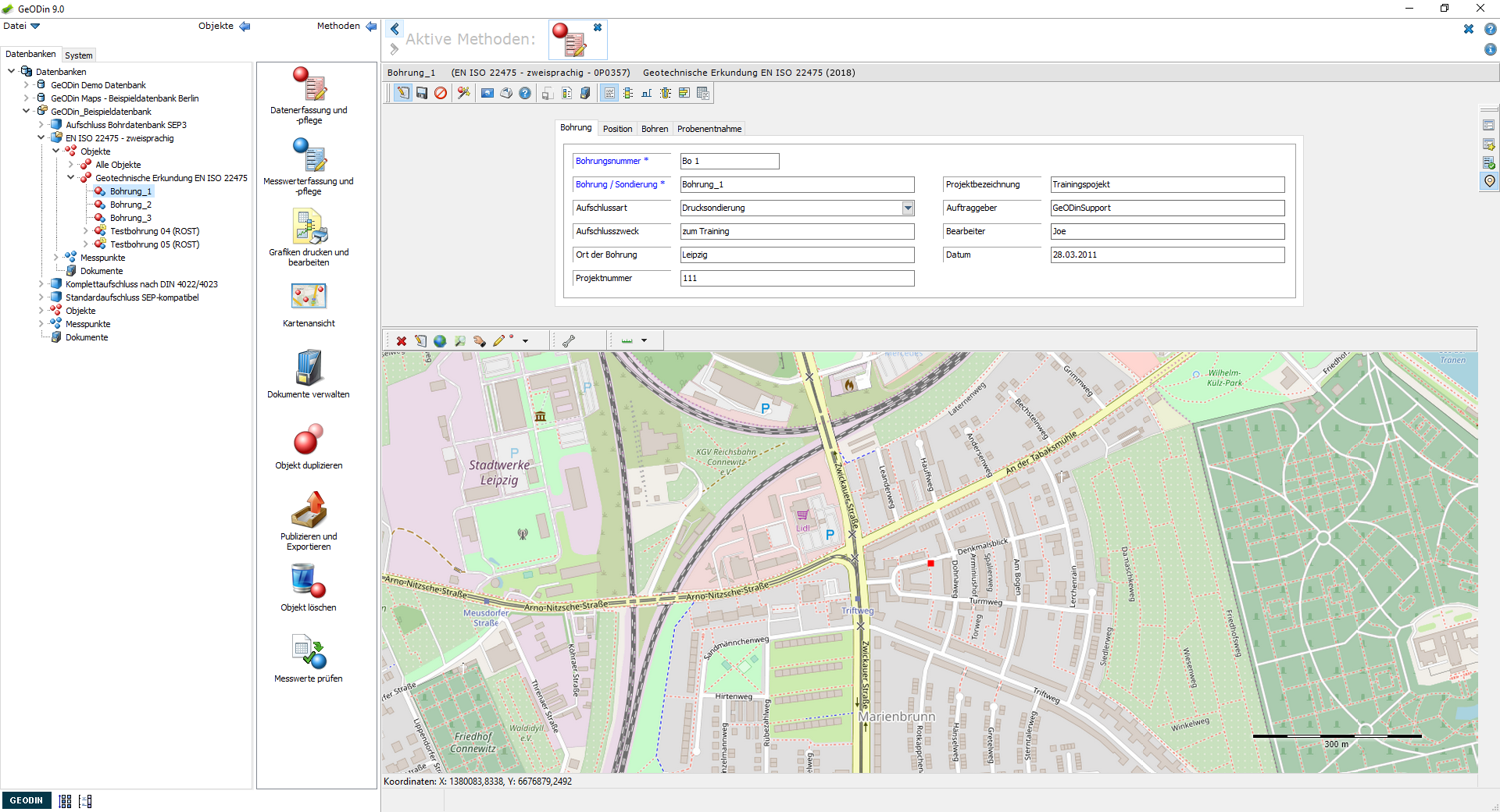Switch to the Position tab

pos(617,129)
